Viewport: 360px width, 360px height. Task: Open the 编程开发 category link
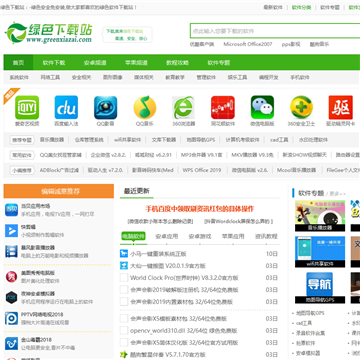[269, 77]
